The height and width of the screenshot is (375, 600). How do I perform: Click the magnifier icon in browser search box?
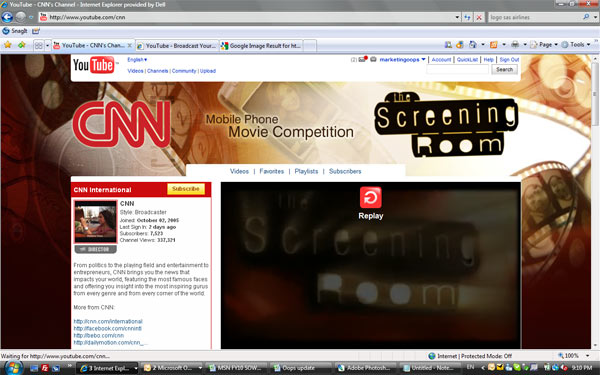coord(586,17)
